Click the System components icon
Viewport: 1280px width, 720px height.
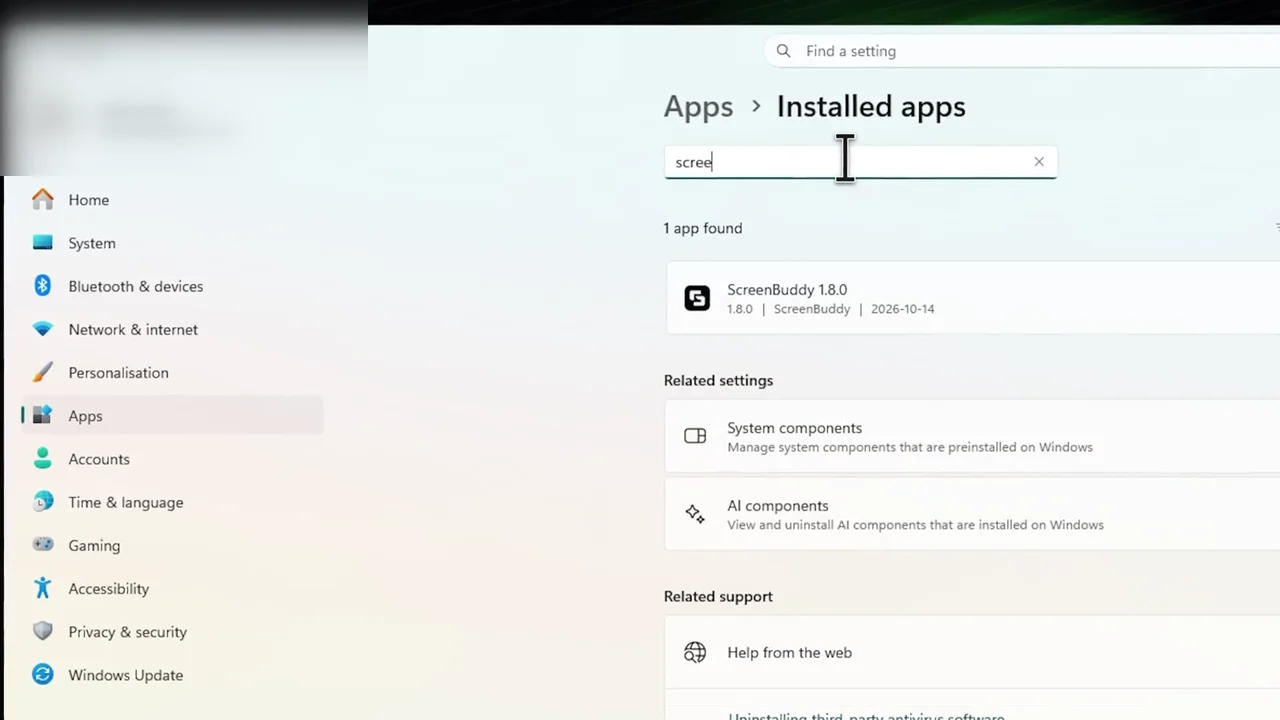coord(695,435)
